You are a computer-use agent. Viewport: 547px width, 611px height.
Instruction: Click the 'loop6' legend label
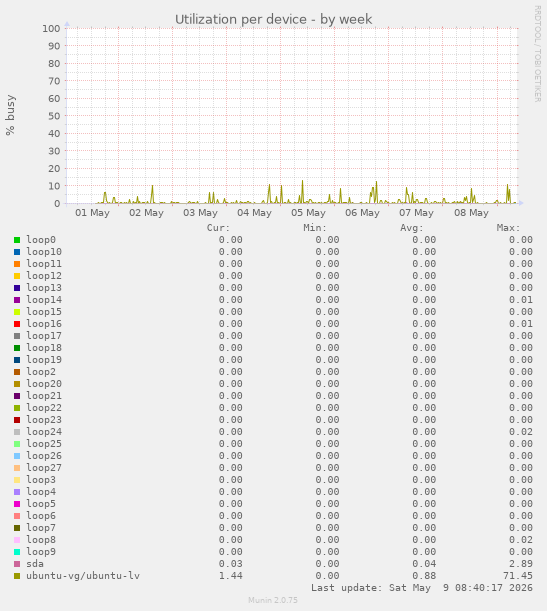tap(41, 516)
